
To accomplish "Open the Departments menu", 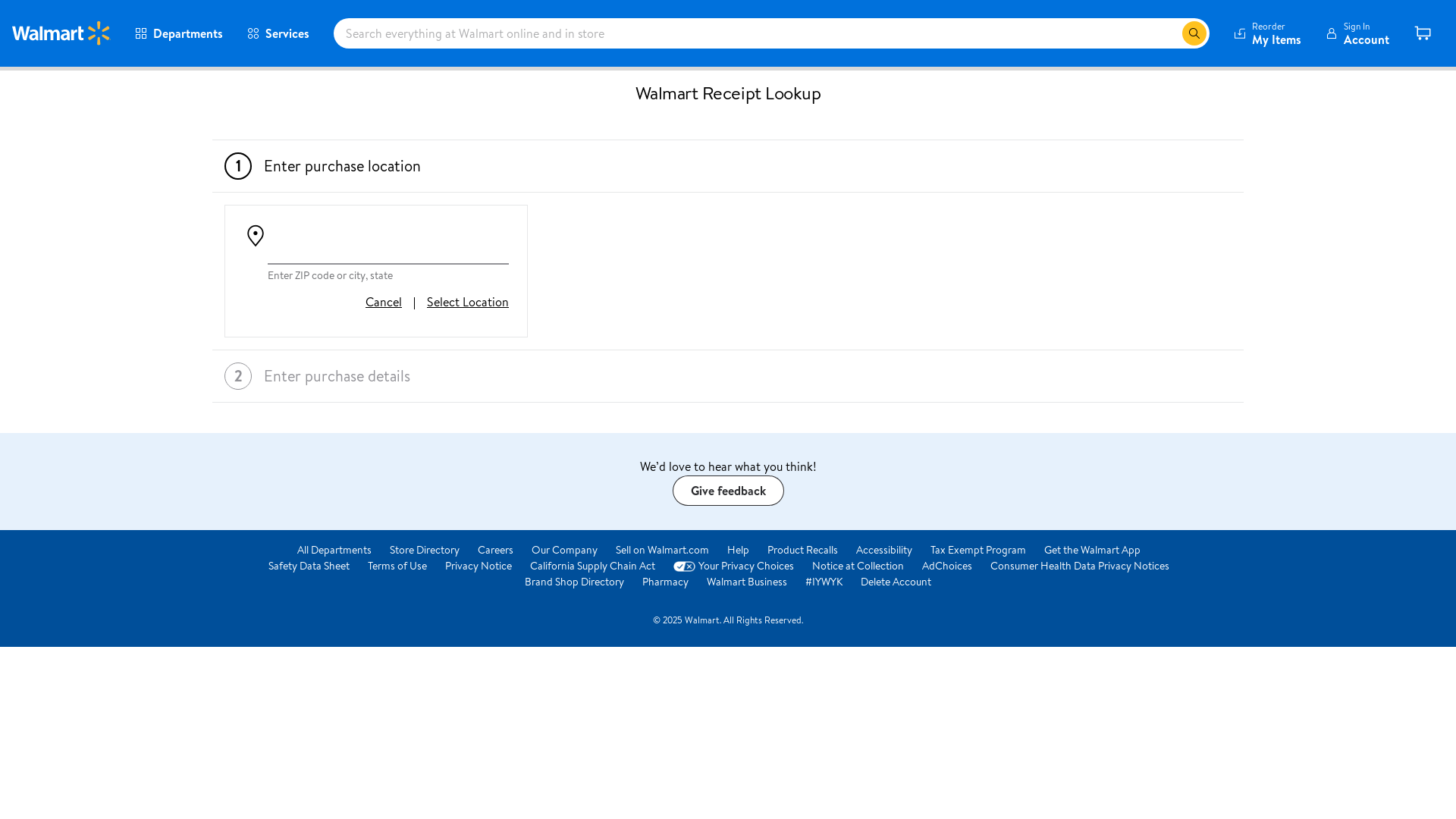I will [x=179, y=33].
